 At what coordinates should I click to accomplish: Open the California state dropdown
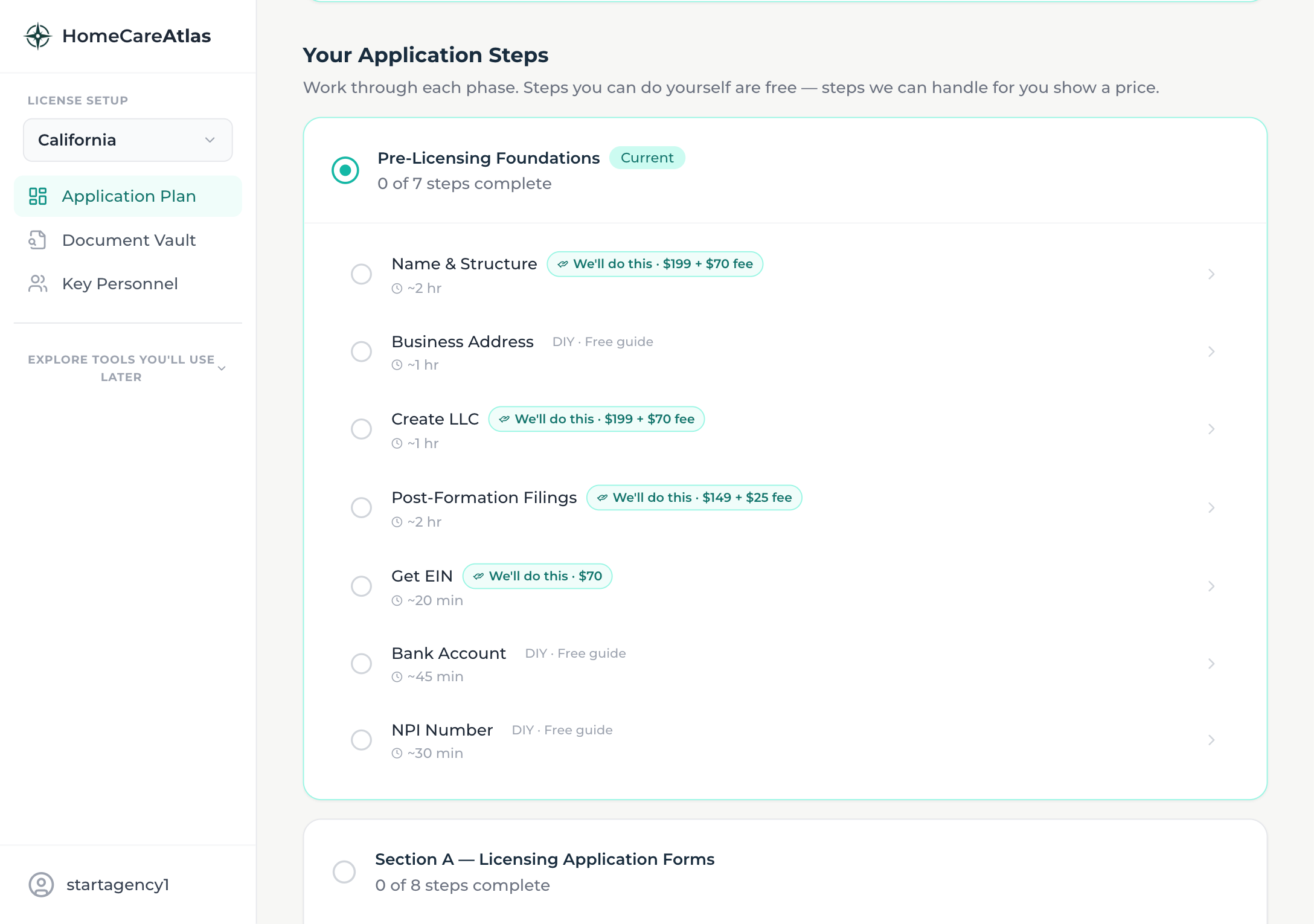128,140
